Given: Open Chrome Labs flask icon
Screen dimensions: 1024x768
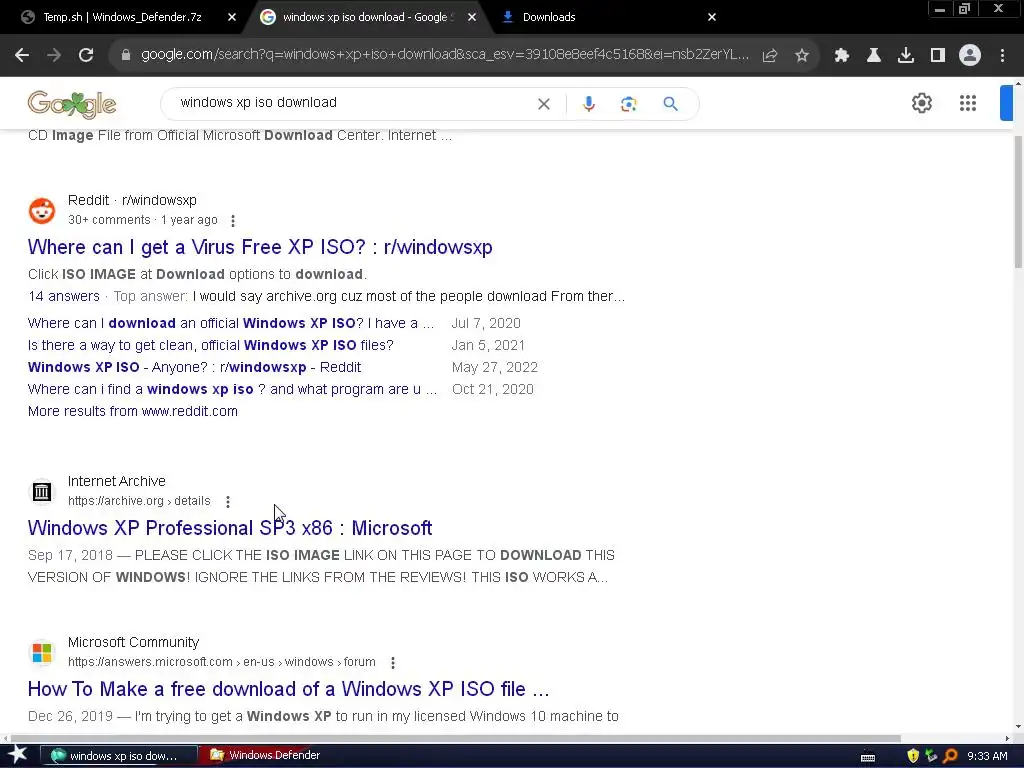Looking at the screenshot, I should point(874,56).
